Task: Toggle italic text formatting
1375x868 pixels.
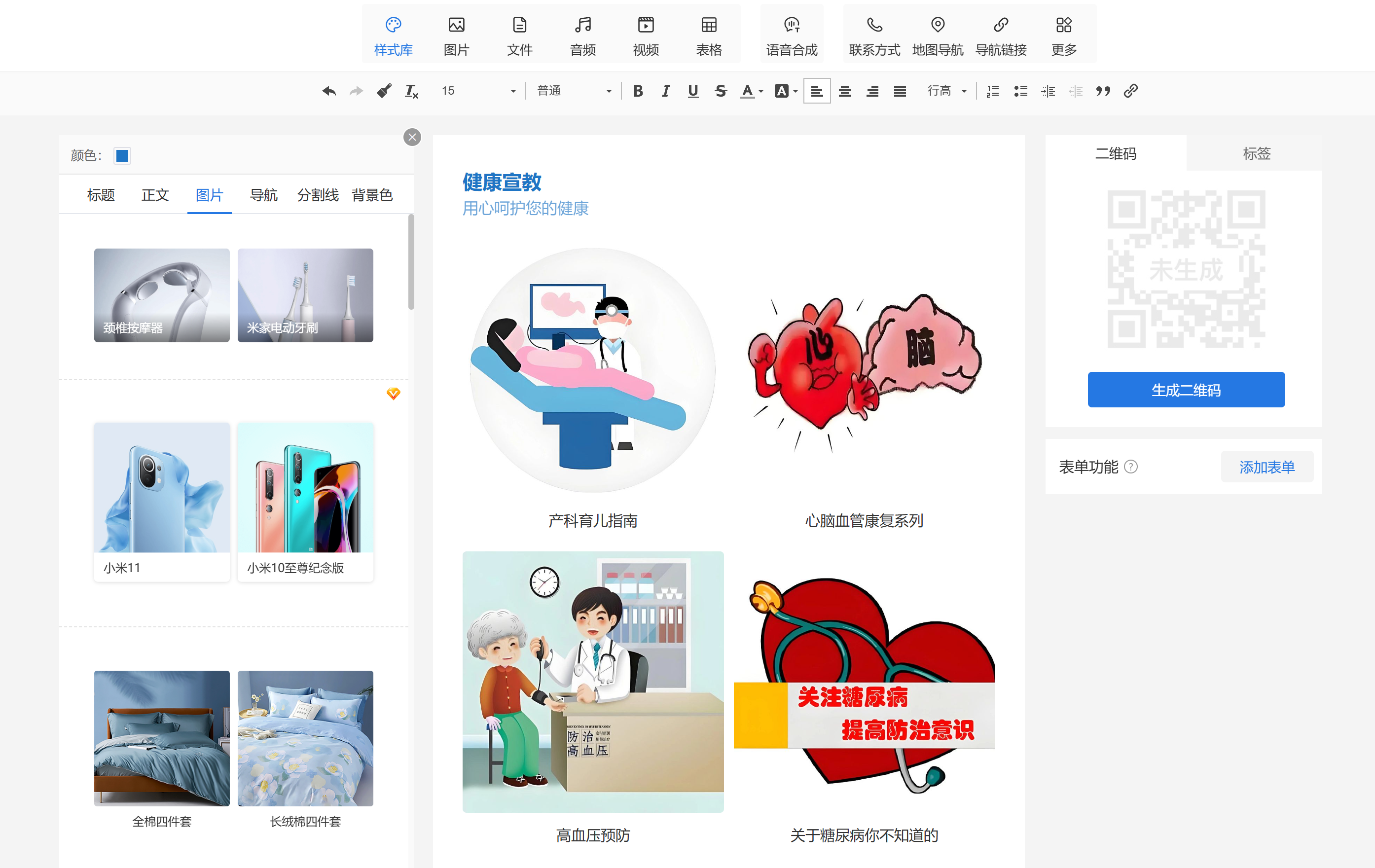Action: coord(665,91)
